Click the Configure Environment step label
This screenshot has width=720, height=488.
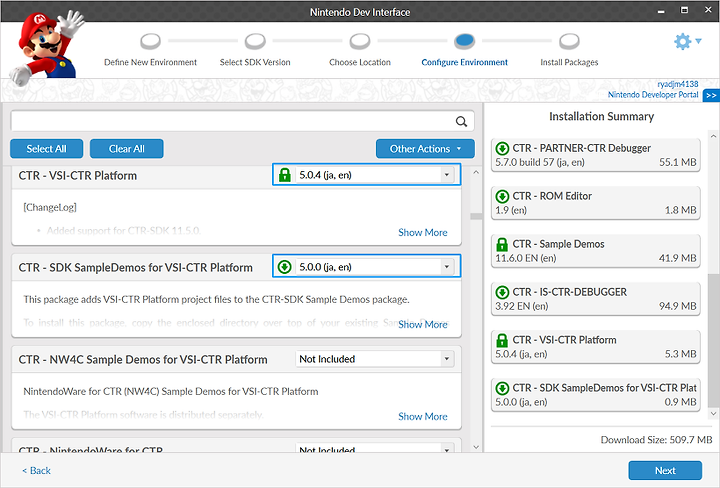click(x=464, y=62)
